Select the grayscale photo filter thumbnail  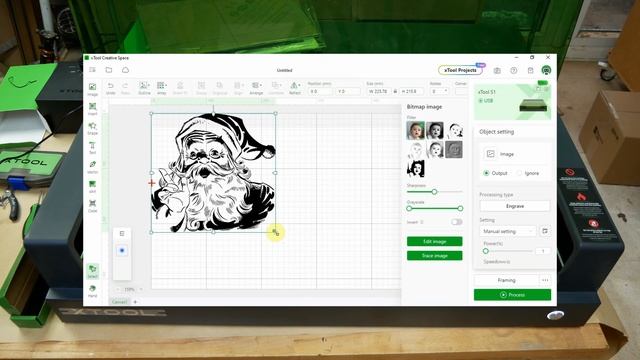435,130
